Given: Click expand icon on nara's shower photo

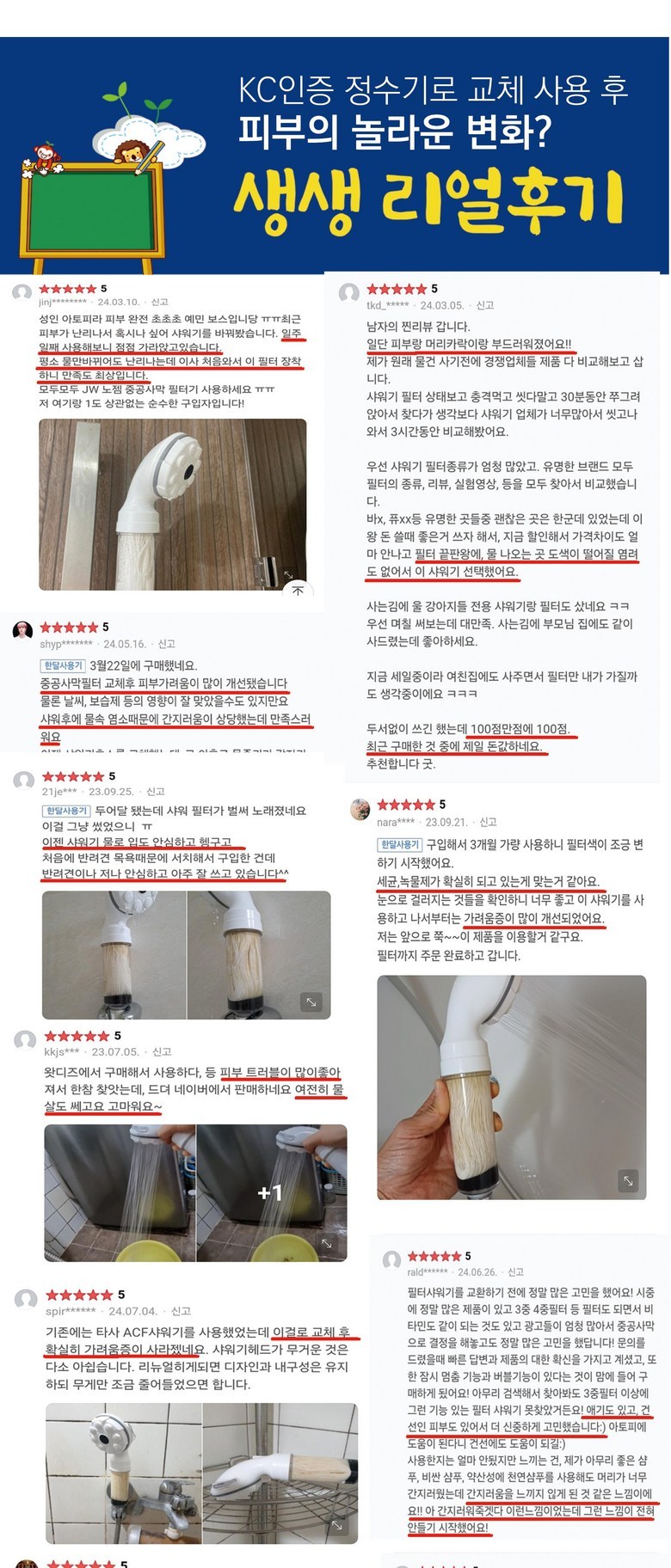Looking at the screenshot, I should click(x=628, y=1181).
